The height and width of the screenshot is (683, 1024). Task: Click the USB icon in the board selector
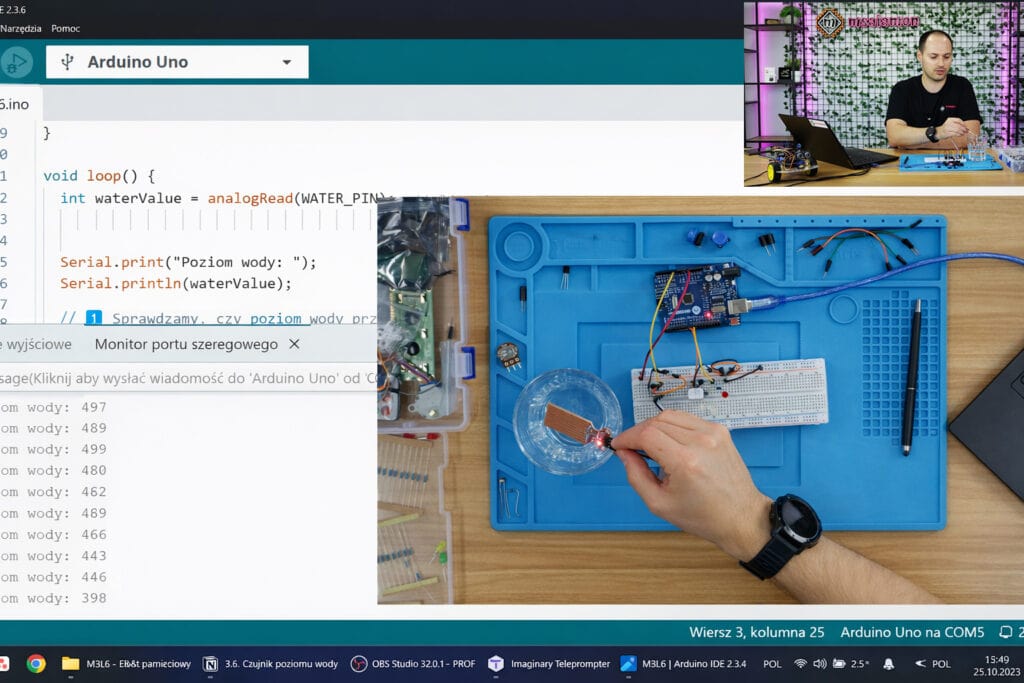point(67,62)
